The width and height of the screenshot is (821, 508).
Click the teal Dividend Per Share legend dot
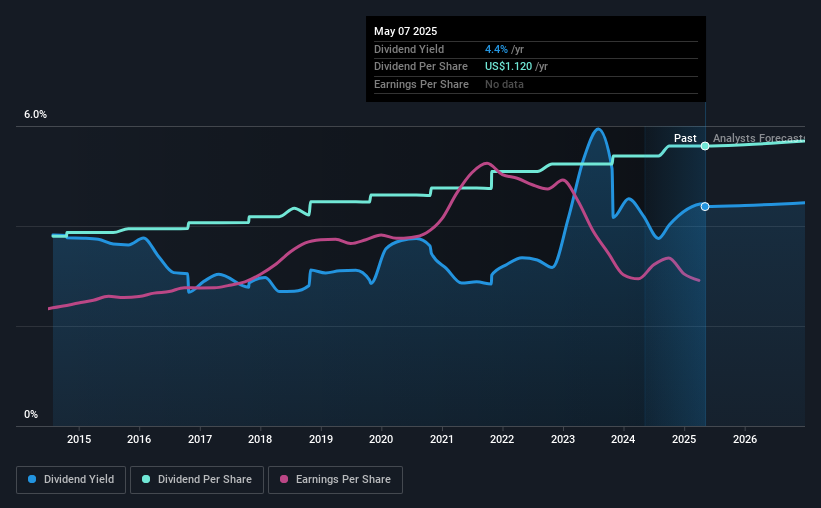[x=146, y=479]
